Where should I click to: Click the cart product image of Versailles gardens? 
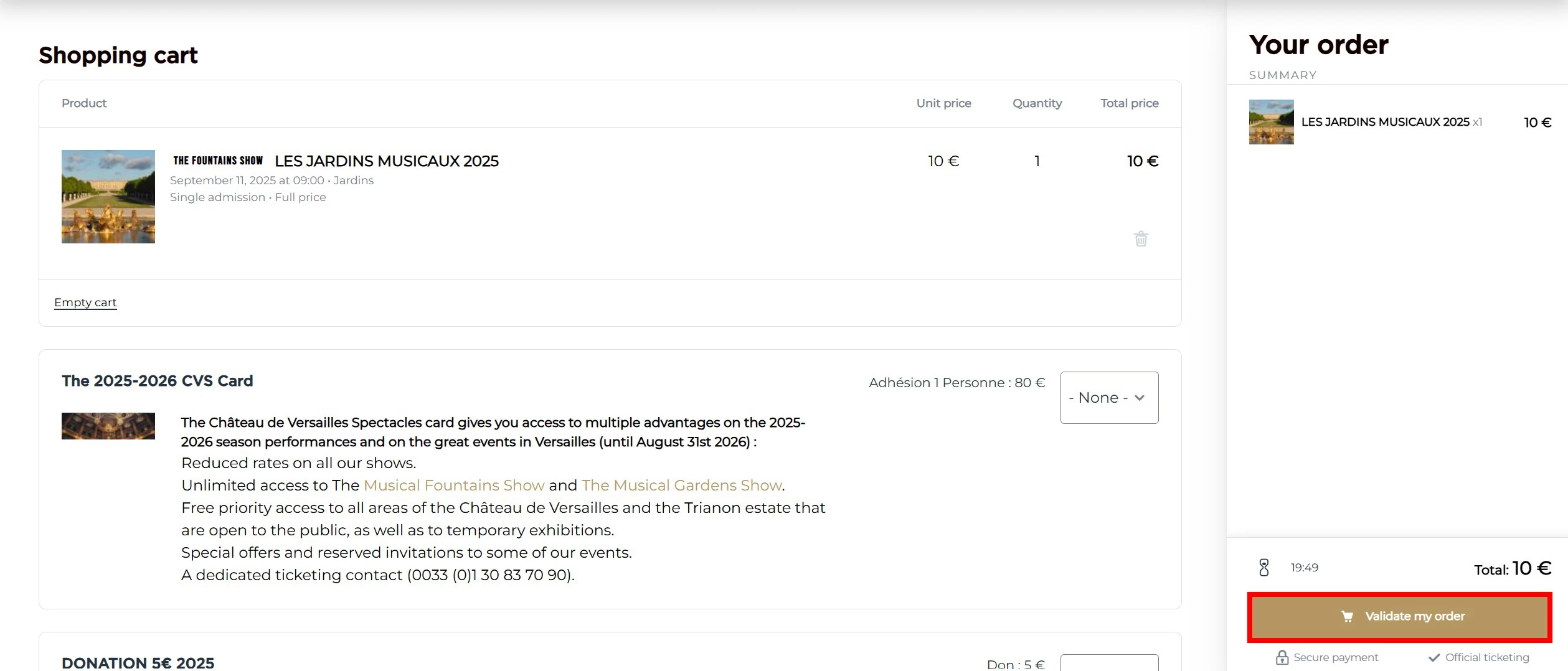coord(108,197)
